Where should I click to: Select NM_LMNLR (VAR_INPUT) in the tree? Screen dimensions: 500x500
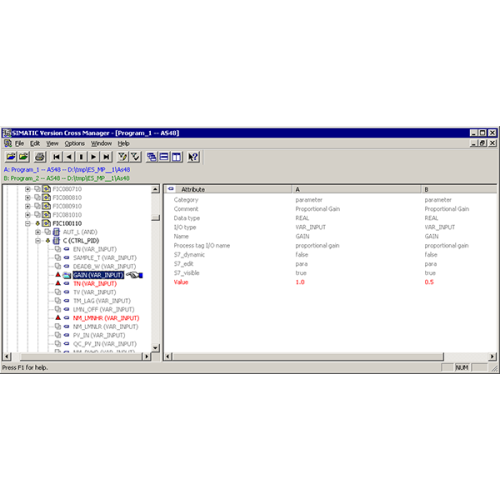[x=105, y=326]
